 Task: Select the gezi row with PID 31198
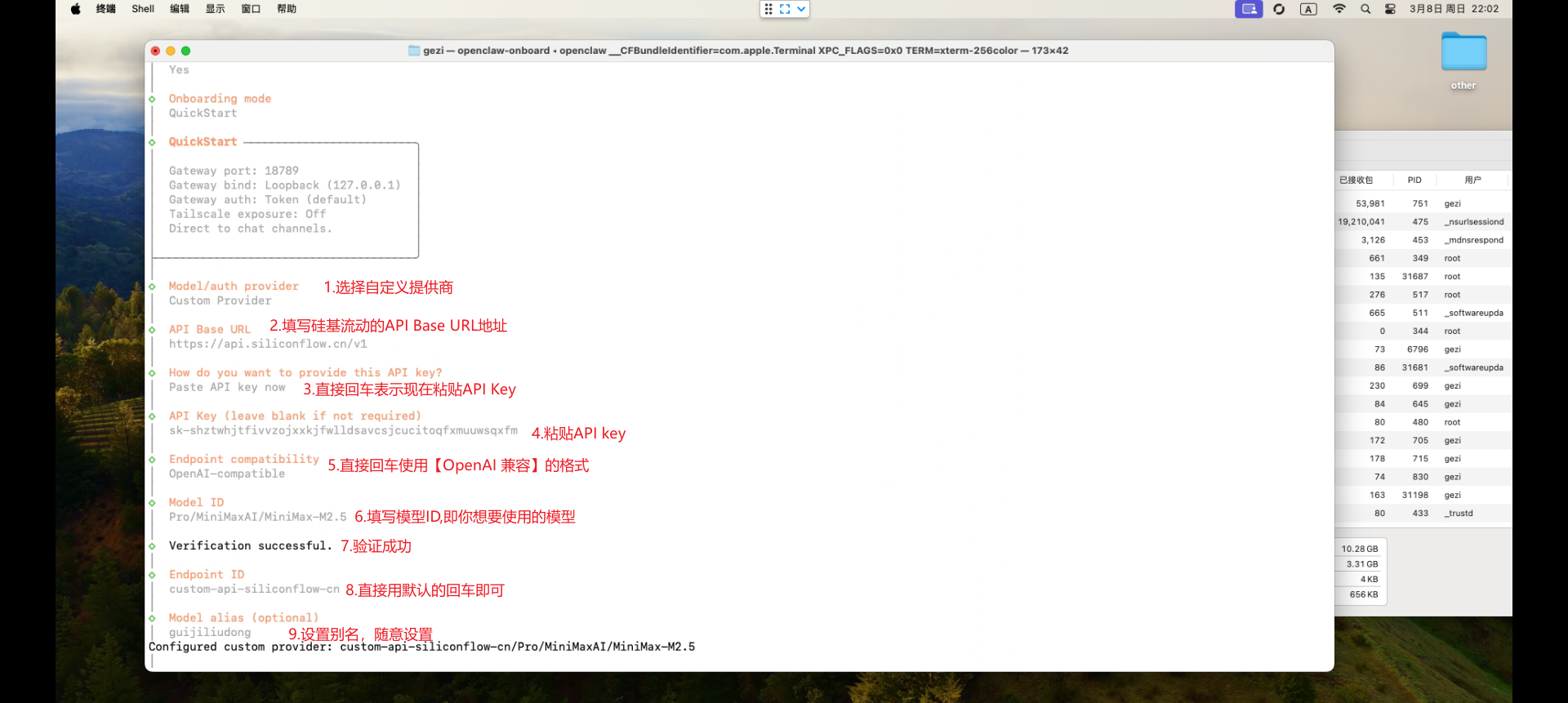tap(1423, 495)
